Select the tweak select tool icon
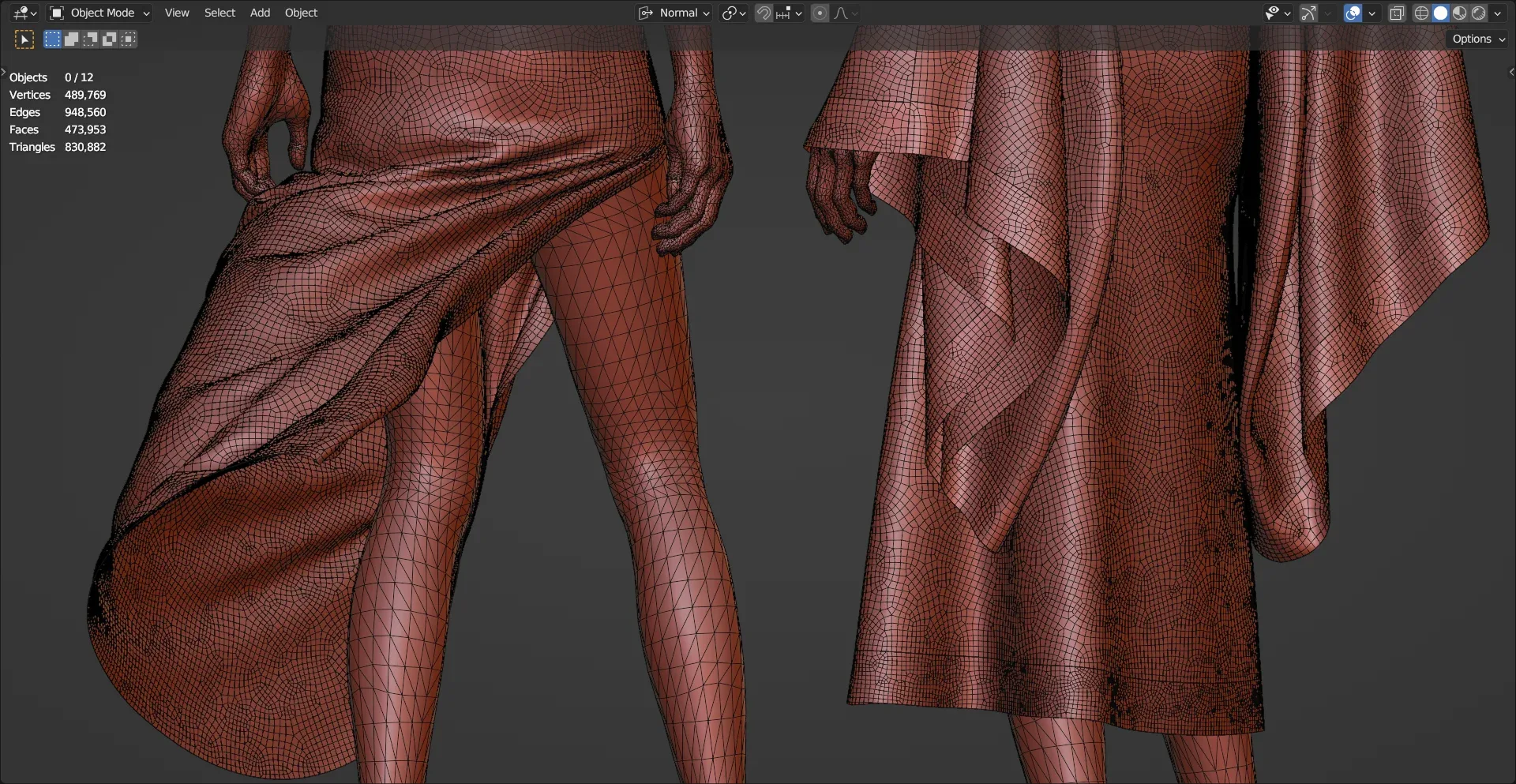Viewport: 1516px width, 784px height. coord(24,39)
